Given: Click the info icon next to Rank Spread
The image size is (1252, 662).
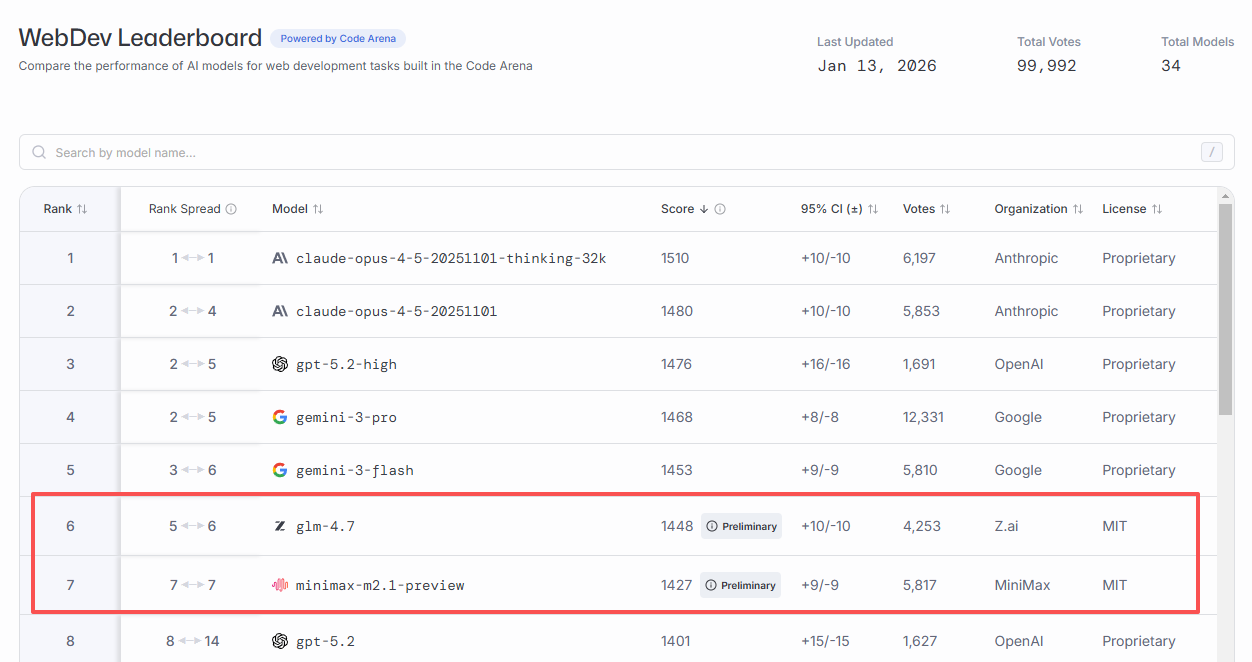Looking at the screenshot, I should pyautogui.click(x=231, y=209).
